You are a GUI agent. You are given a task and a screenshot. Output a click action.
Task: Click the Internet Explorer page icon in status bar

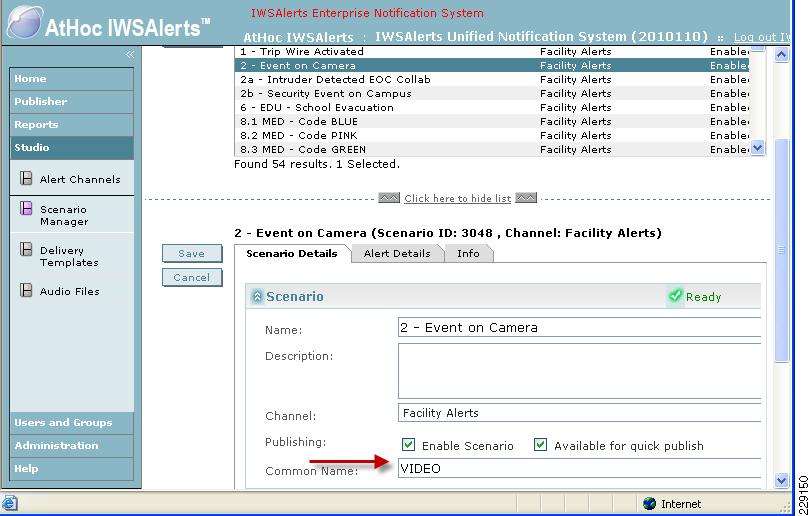9,503
